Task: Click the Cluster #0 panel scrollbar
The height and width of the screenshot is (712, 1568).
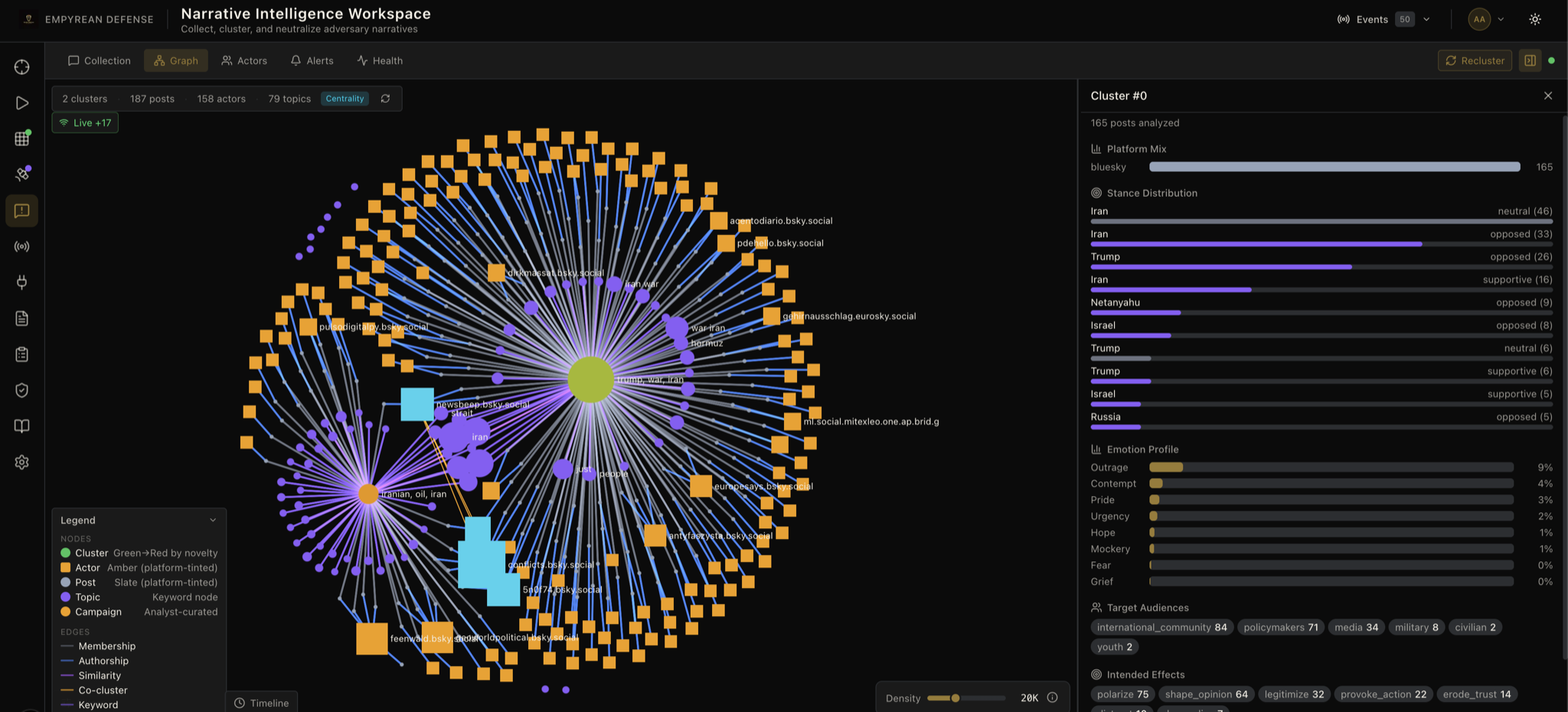Action: [x=1564, y=387]
